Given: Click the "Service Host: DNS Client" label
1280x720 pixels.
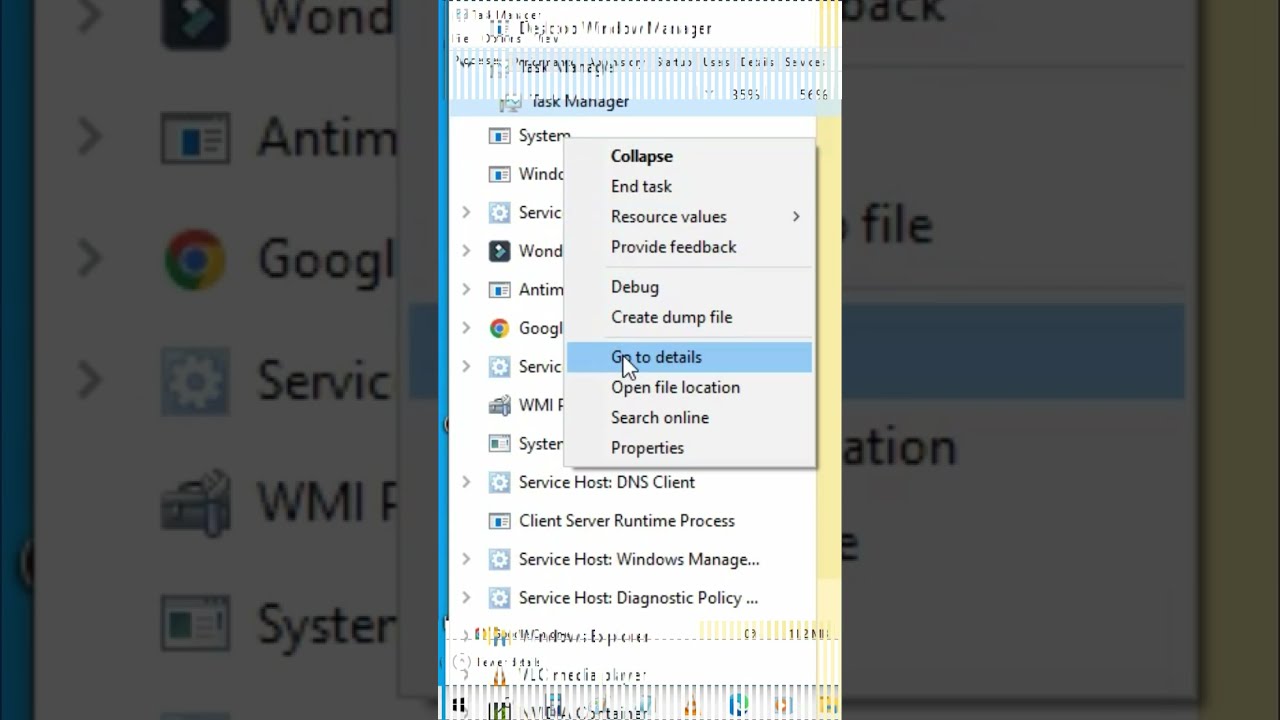Looking at the screenshot, I should pos(607,482).
